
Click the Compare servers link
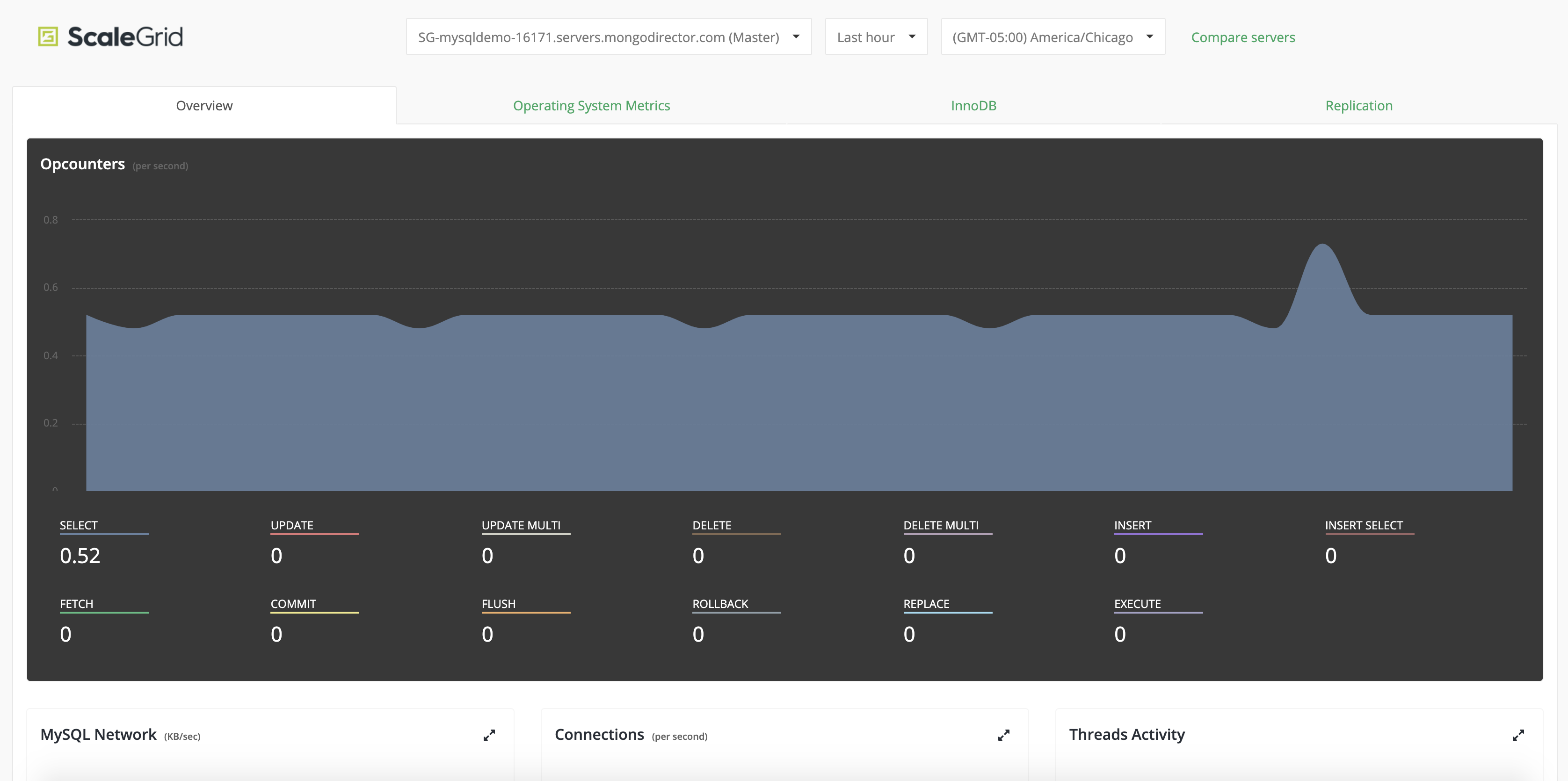[x=1242, y=37]
